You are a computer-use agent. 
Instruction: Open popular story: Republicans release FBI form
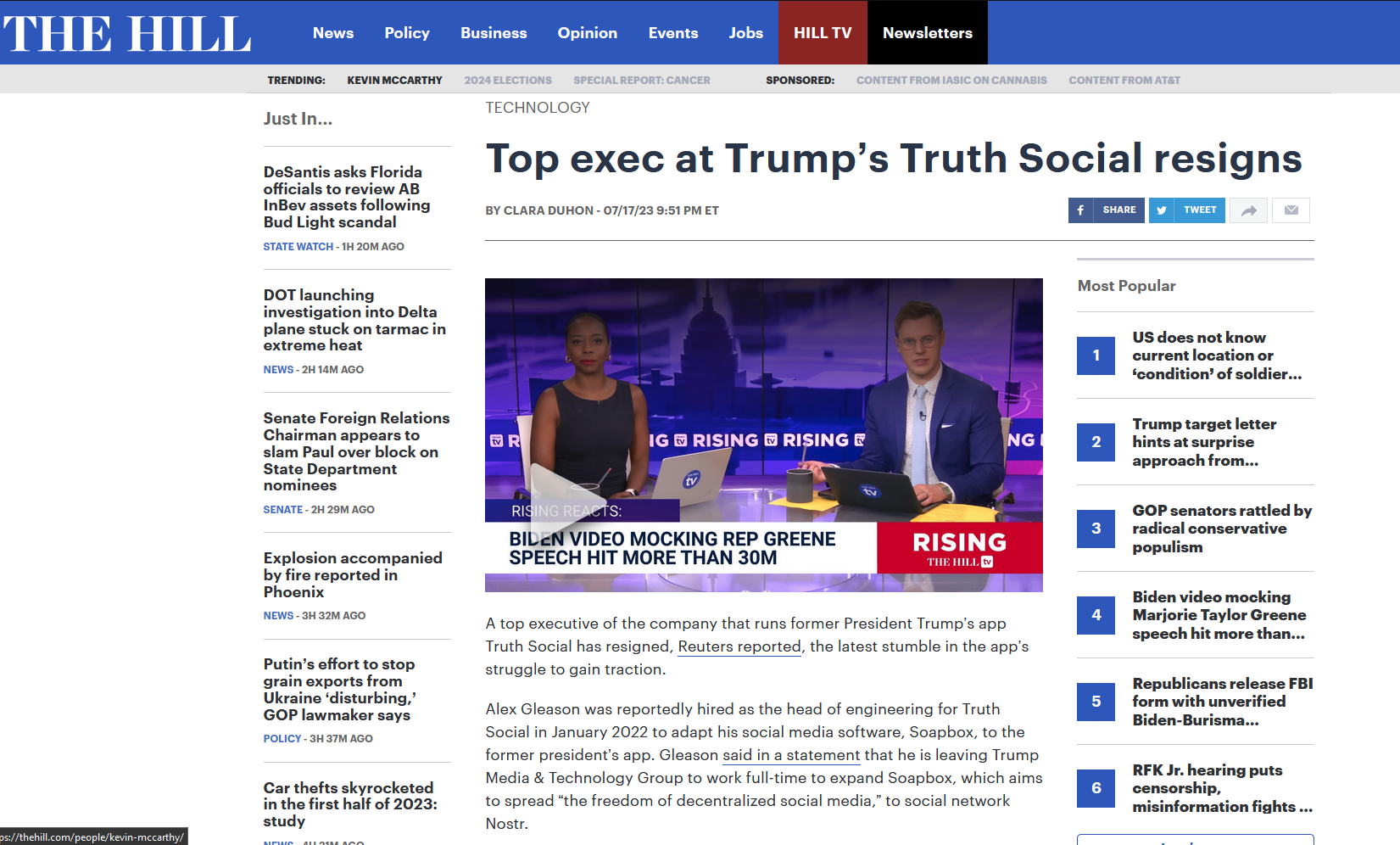pyautogui.click(x=1223, y=702)
